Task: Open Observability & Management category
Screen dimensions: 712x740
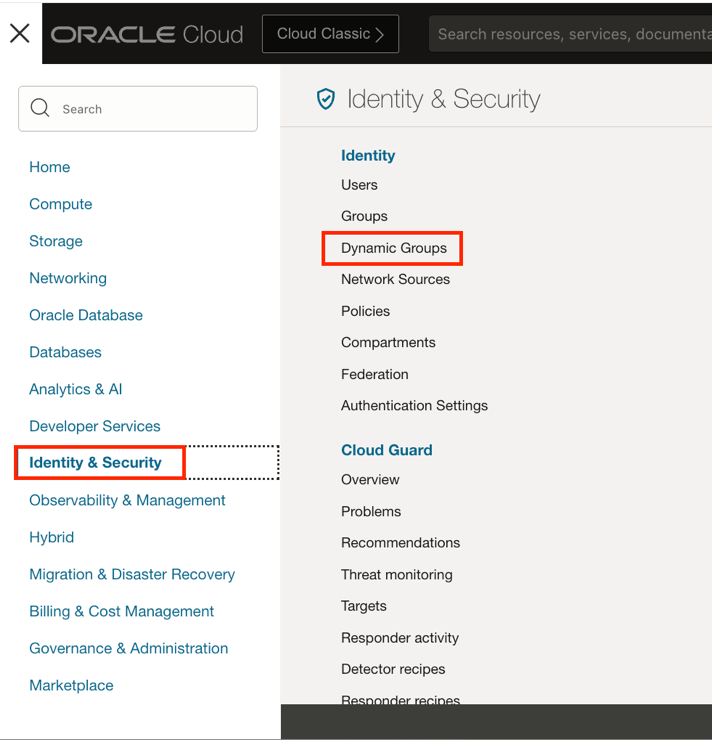Action: [x=127, y=500]
